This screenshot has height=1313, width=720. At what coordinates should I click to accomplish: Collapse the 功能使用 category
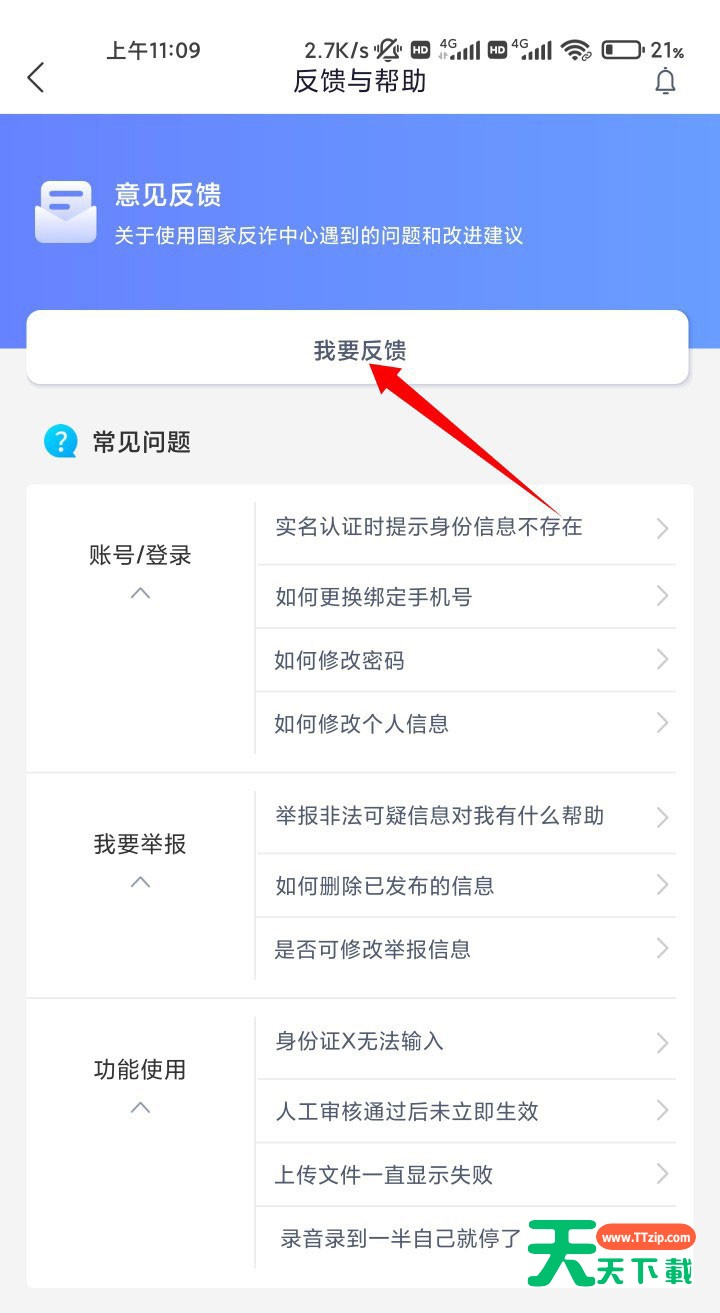point(141,1108)
